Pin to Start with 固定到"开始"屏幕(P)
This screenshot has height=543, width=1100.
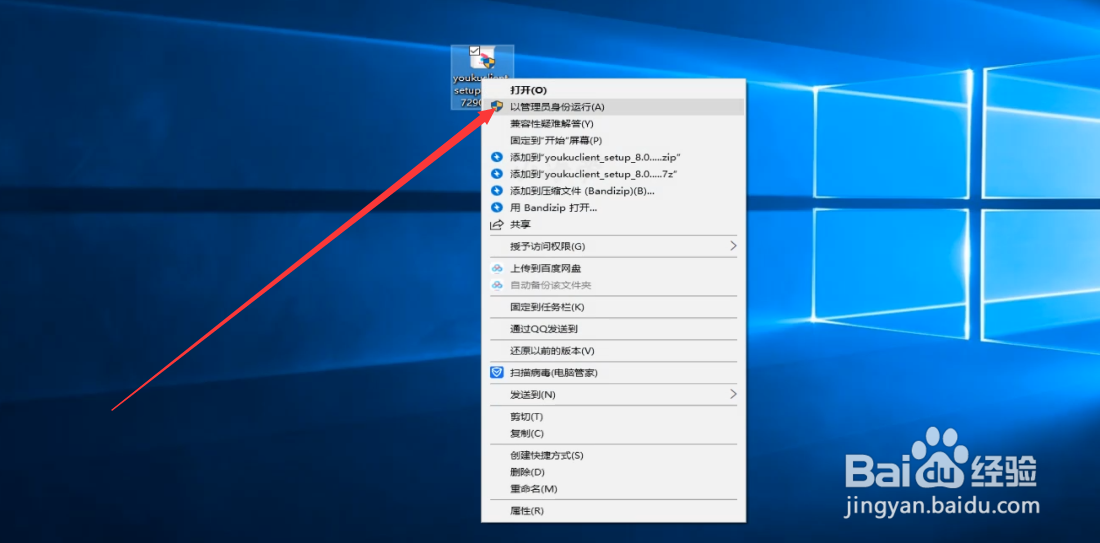click(612, 140)
